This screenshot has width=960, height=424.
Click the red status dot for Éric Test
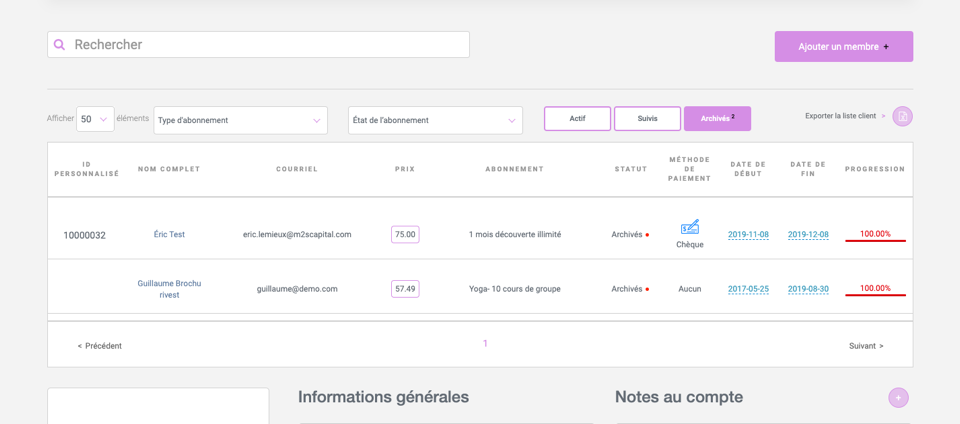[x=647, y=235]
